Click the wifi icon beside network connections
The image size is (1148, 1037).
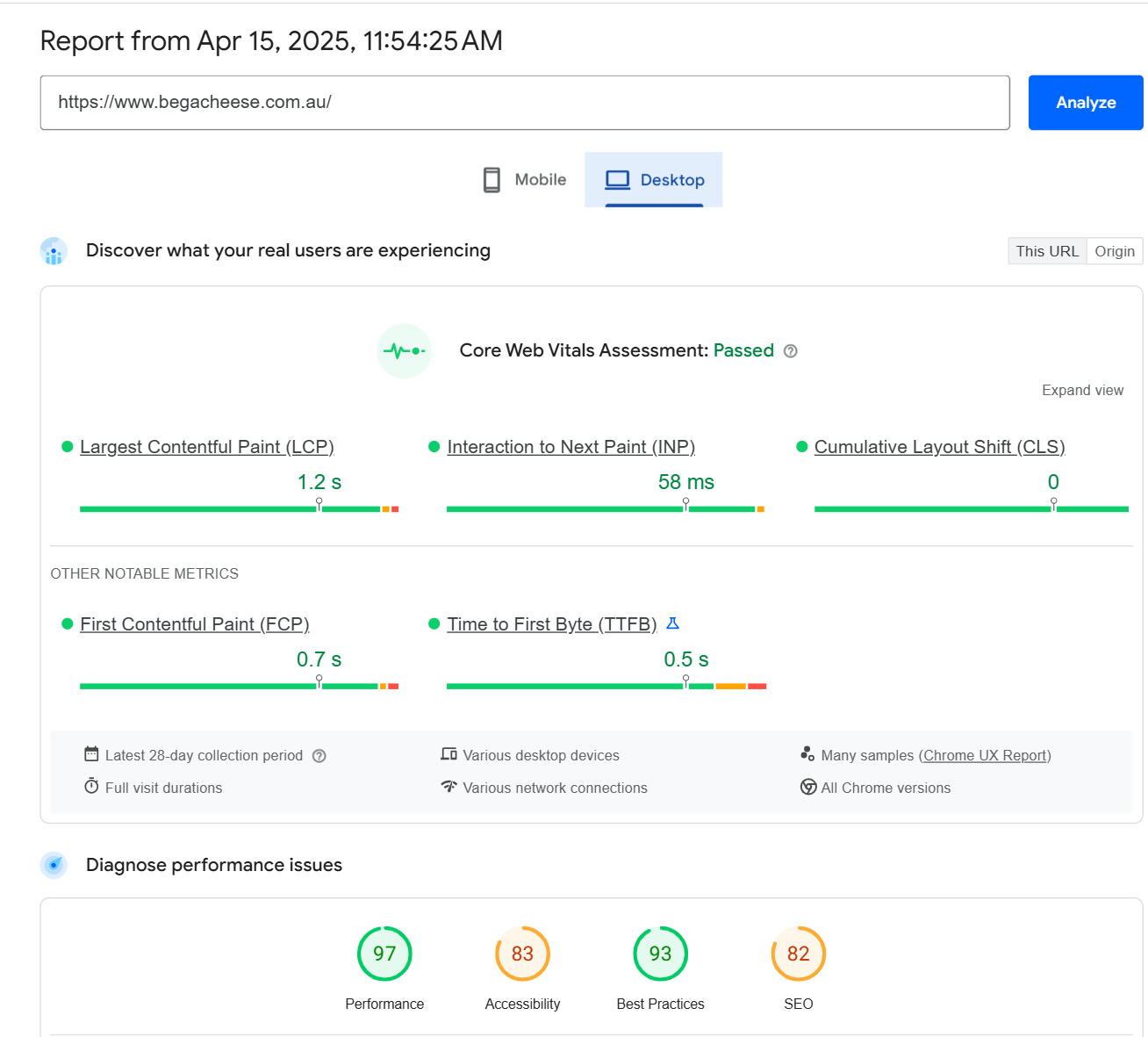click(449, 786)
